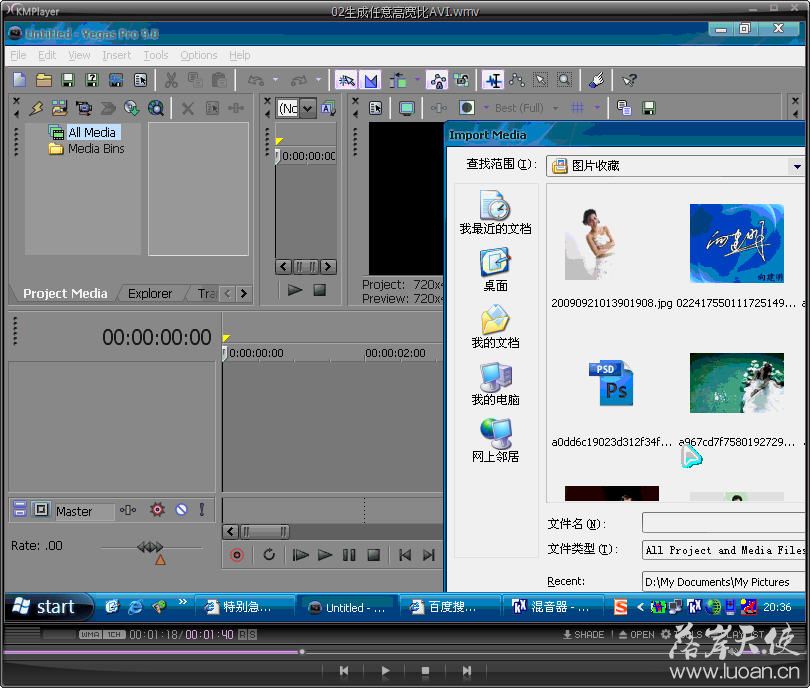The image size is (810, 688).
Task: Go to 我的文档 in Import Media sidebar
Action: click(495, 326)
